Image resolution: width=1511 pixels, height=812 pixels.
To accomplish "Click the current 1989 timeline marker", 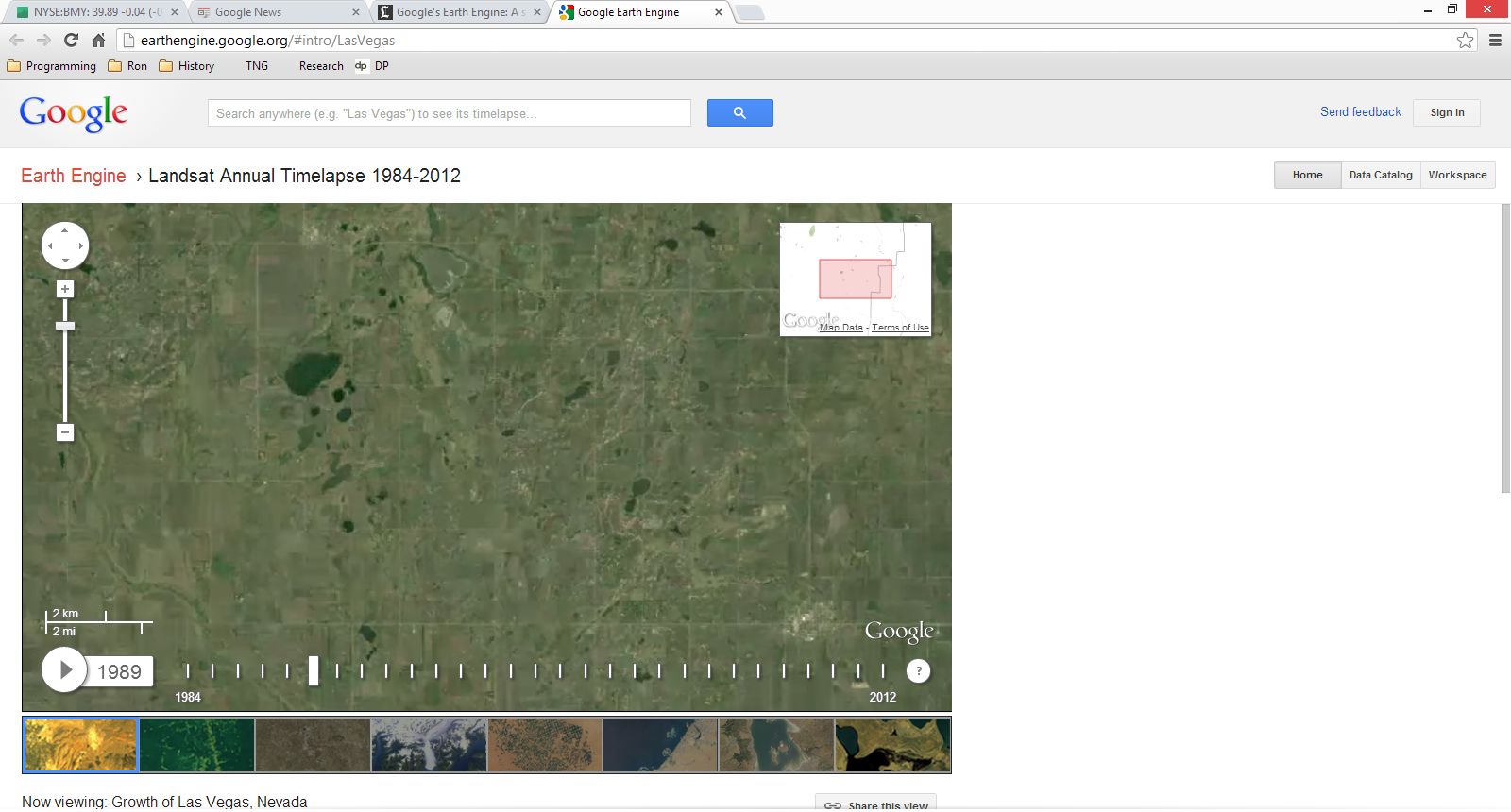I will pyautogui.click(x=313, y=670).
